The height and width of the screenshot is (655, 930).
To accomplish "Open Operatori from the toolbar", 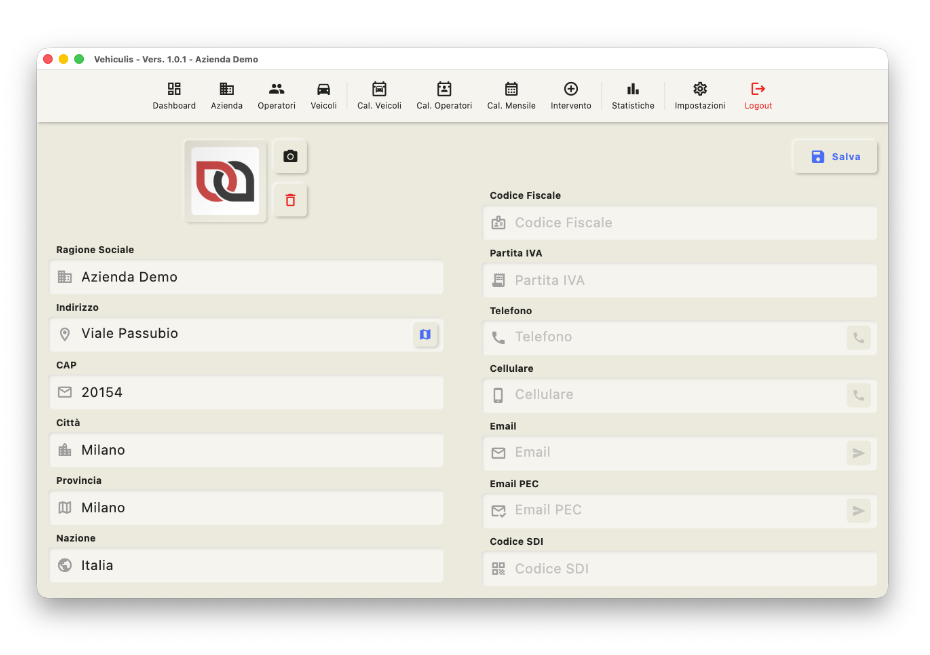I will point(276,96).
